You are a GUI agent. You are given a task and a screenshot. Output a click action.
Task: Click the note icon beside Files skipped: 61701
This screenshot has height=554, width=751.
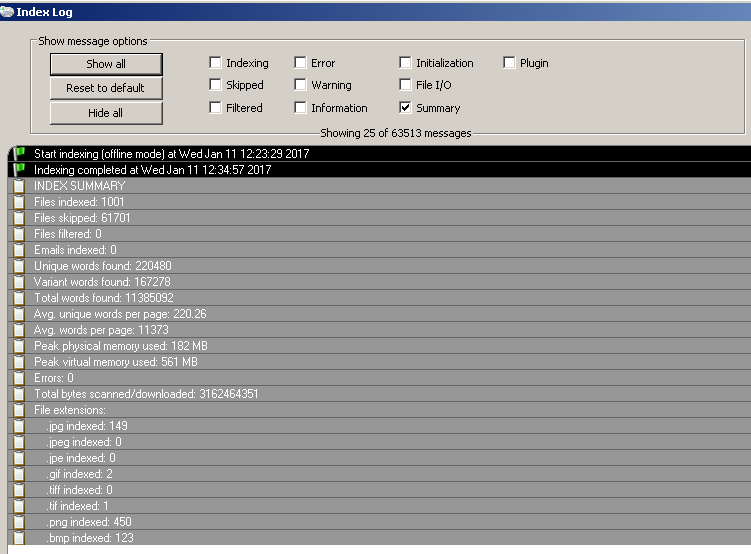pyautogui.click(x=18, y=218)
